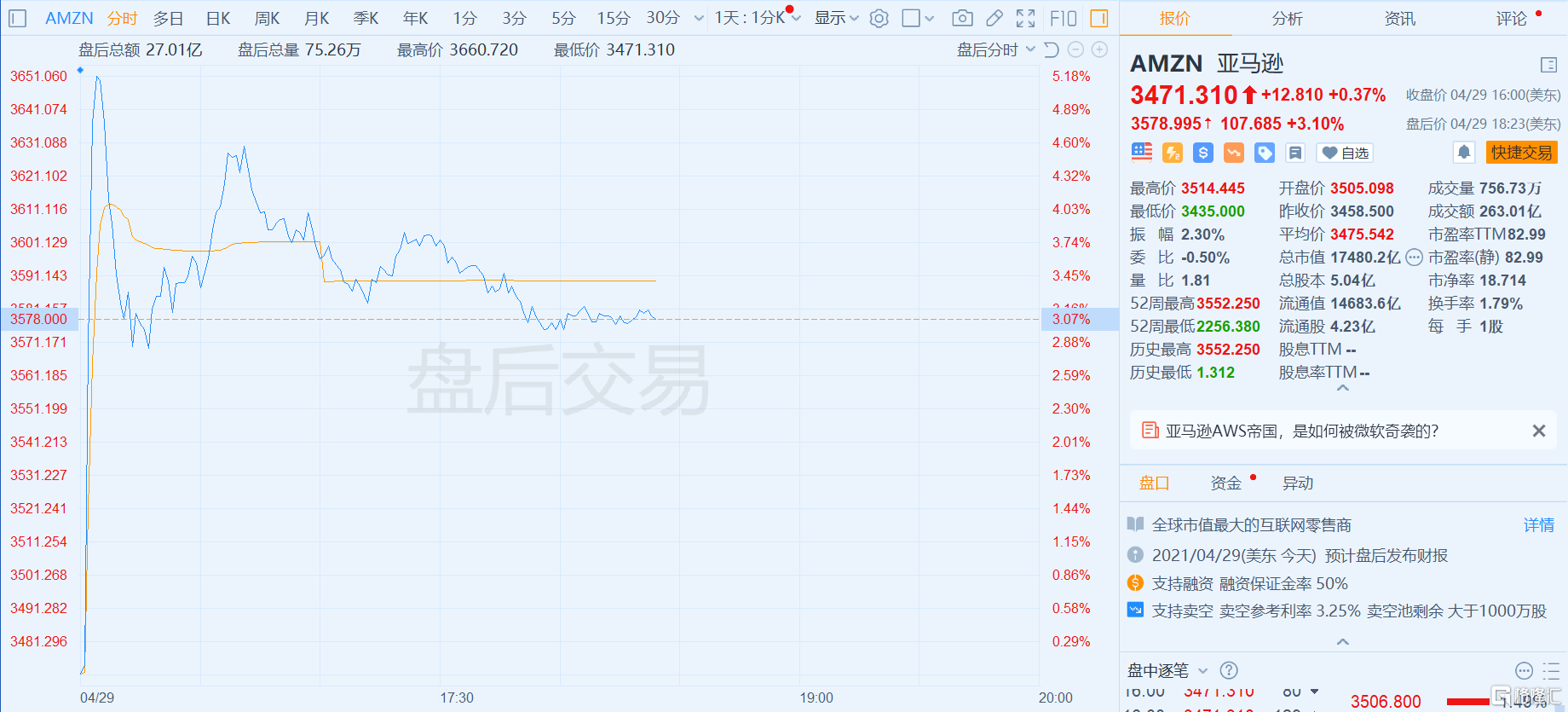Image resolution: width=1568 pixels, height=712 pixels.
Task: Open the 日K daily candlestick view
Action: [x=218, y=18]
